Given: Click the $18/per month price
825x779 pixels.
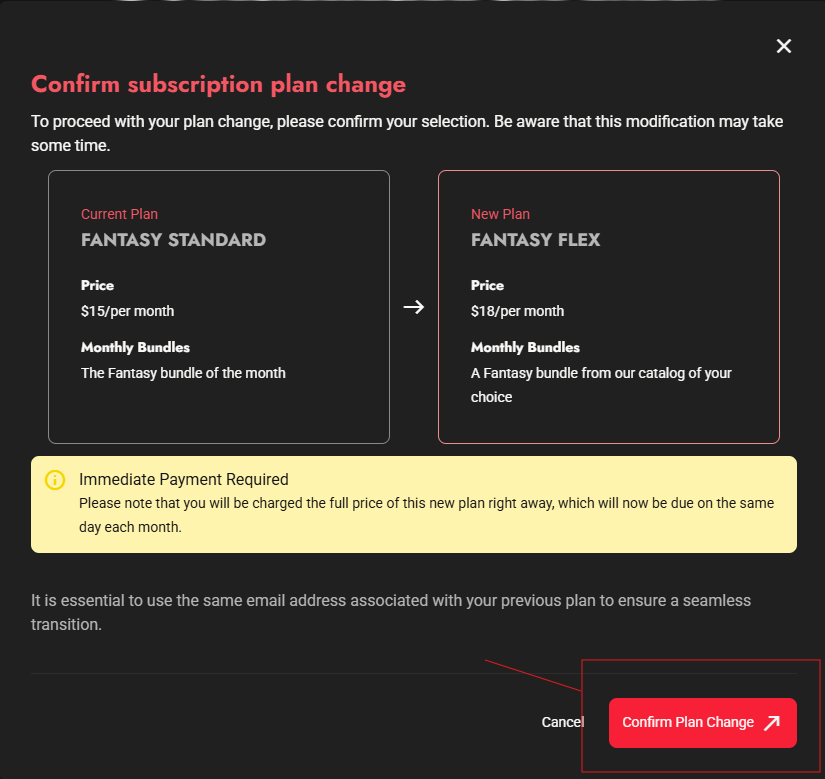Looking at the screenshot, I should coord(517,311).
